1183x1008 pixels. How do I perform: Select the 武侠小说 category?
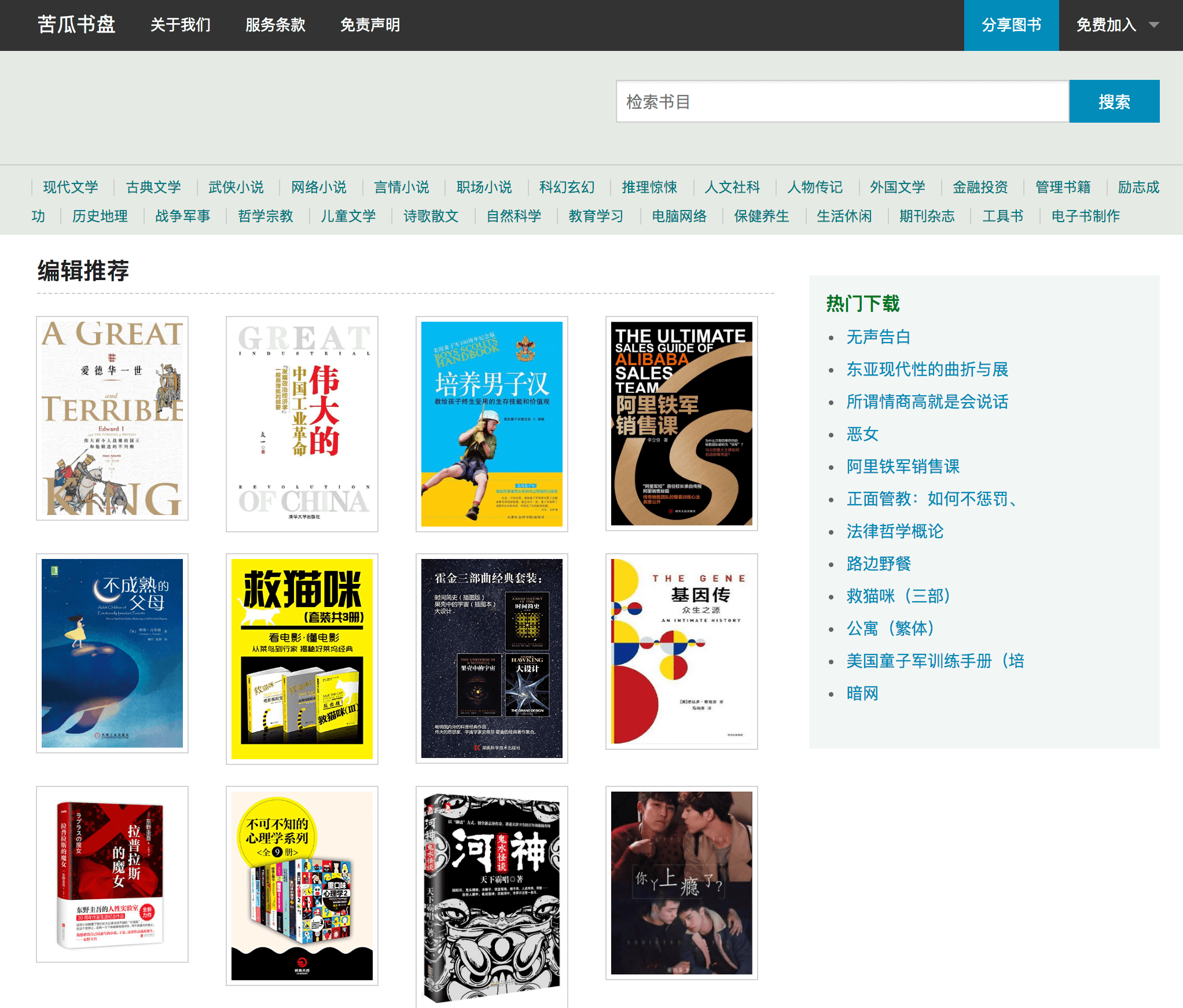click(x=236, y=187)
